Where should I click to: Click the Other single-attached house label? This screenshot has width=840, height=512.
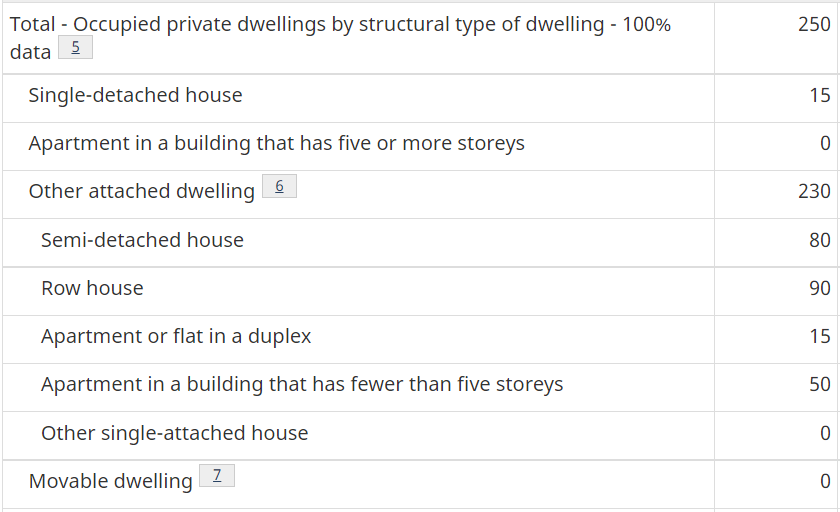click(175, 433)
